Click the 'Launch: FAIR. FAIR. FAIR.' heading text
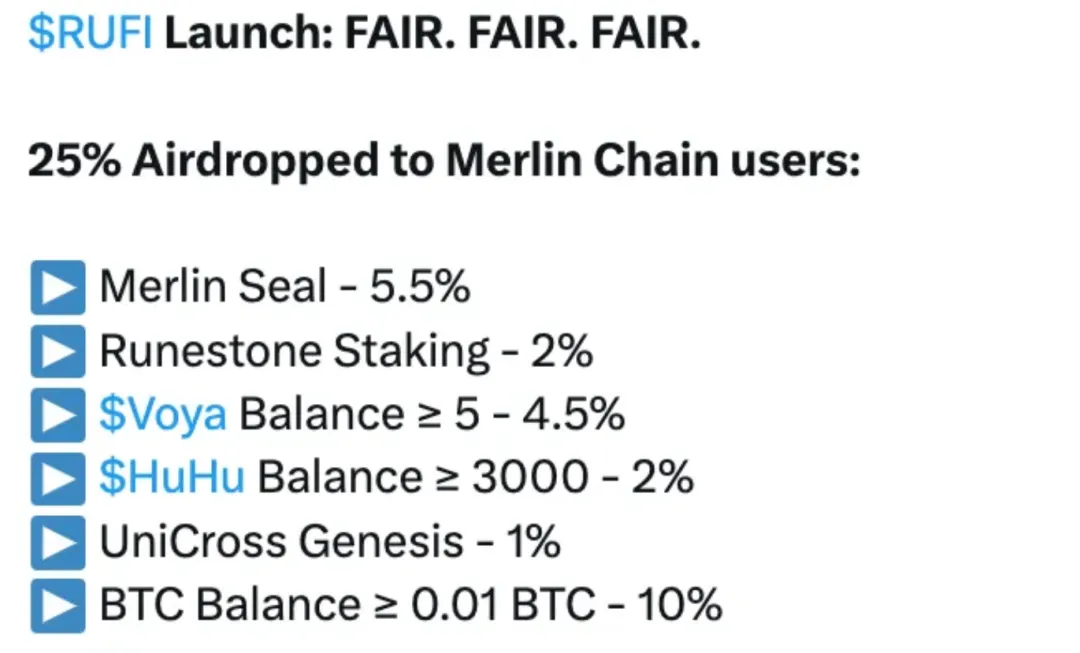This screenshot has width=1080, height=653. click(433, 32)
